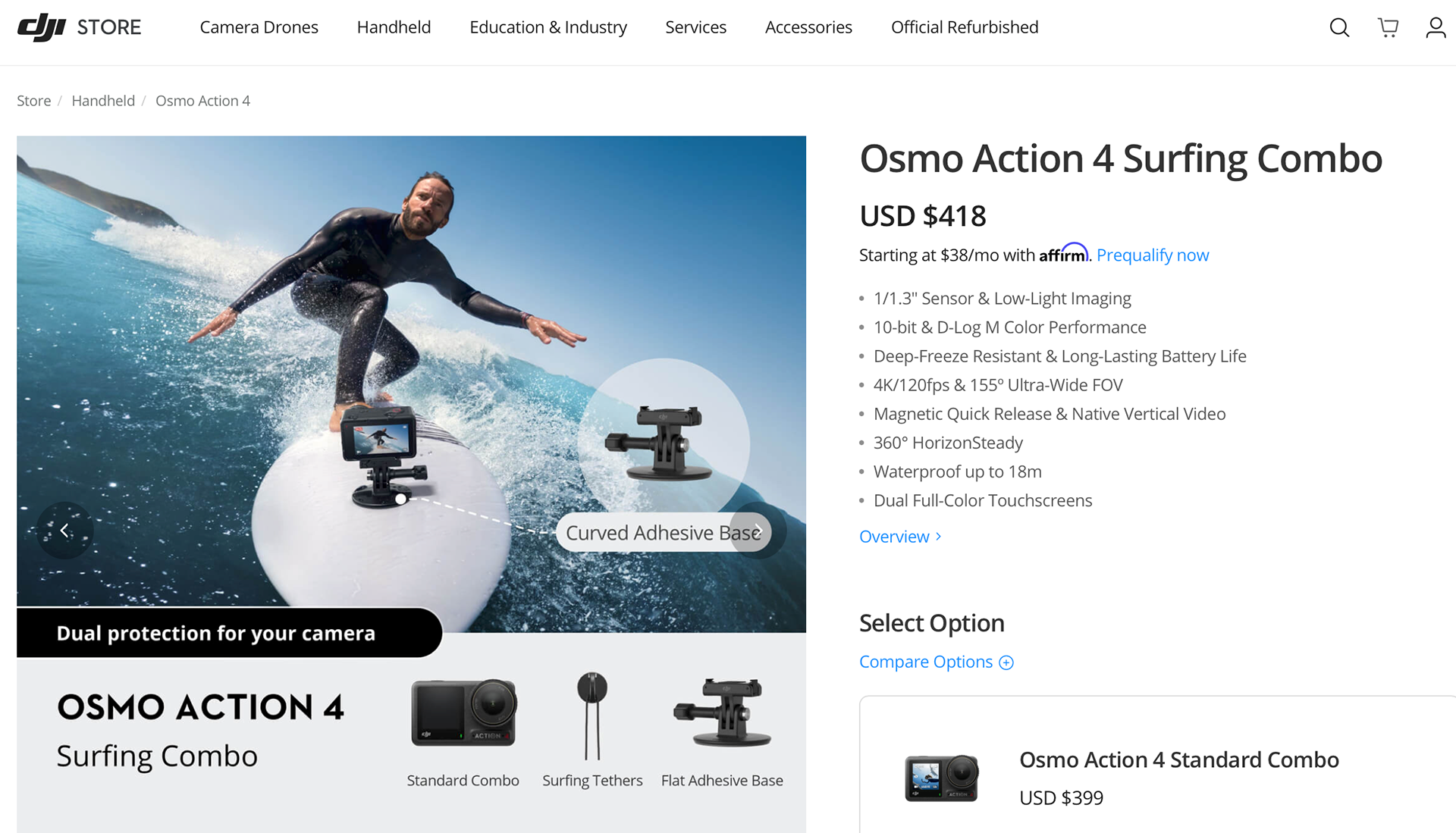The width and height of the screenshot is (1456, 833).
Task: Expand the Education & Industry menu
Action: pyautogui.click(x=548, y=27)
